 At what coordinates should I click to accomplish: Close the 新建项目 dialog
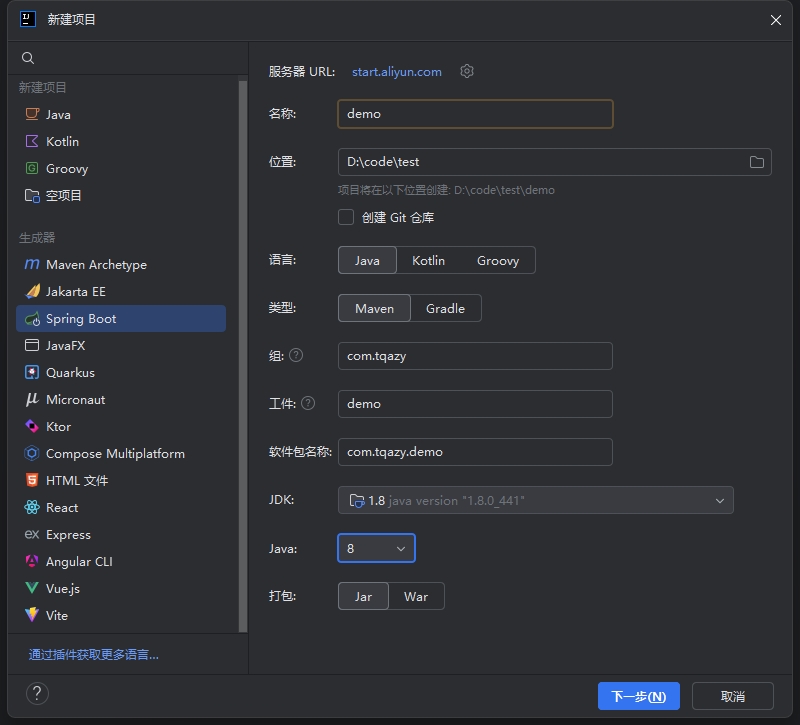pyautogui.click(x=776, y=20)
